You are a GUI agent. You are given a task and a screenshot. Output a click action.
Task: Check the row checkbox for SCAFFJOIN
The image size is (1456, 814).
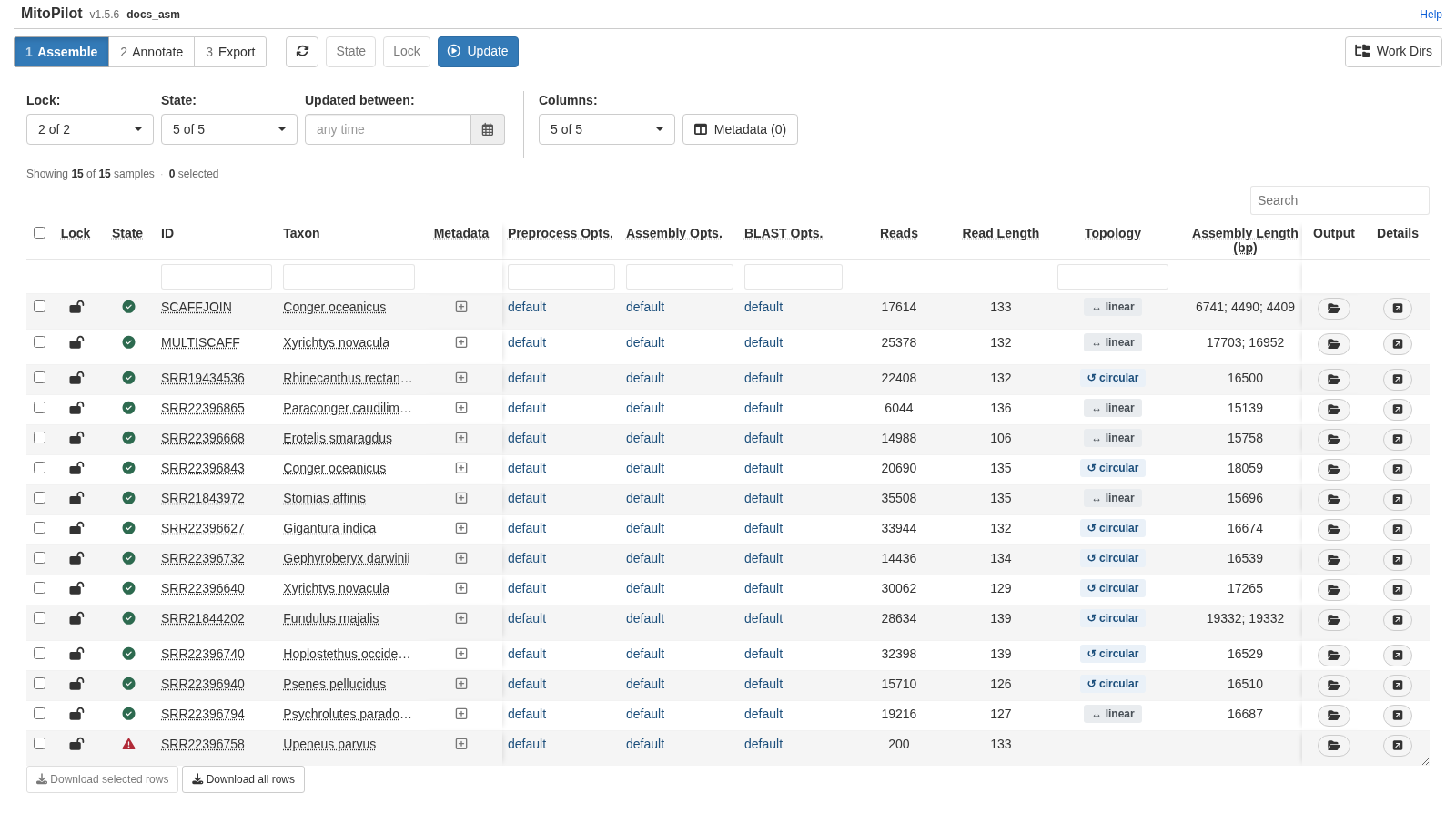pyautogui.click(x=39, y=306)
